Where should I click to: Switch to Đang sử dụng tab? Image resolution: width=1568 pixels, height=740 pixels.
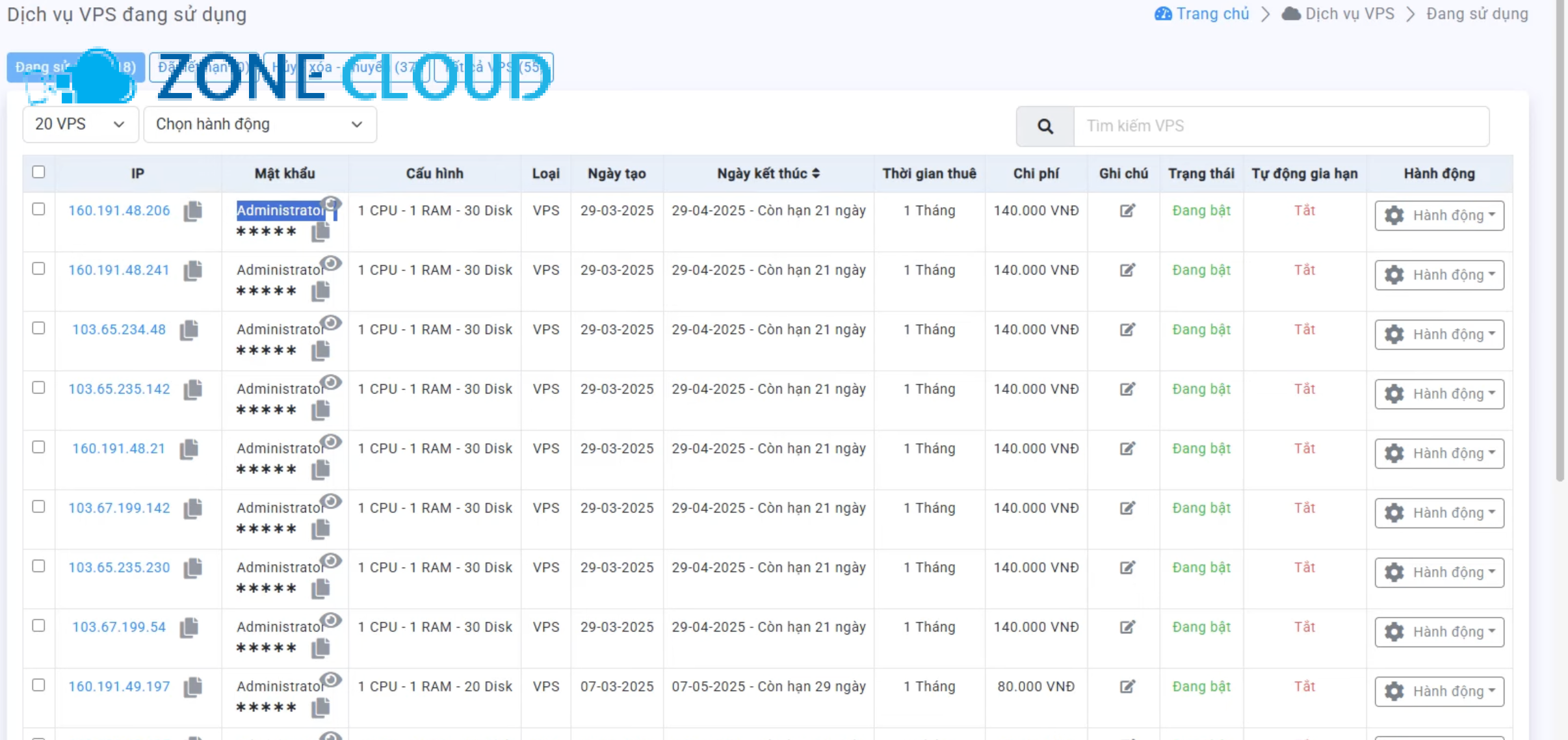(39, 67)
